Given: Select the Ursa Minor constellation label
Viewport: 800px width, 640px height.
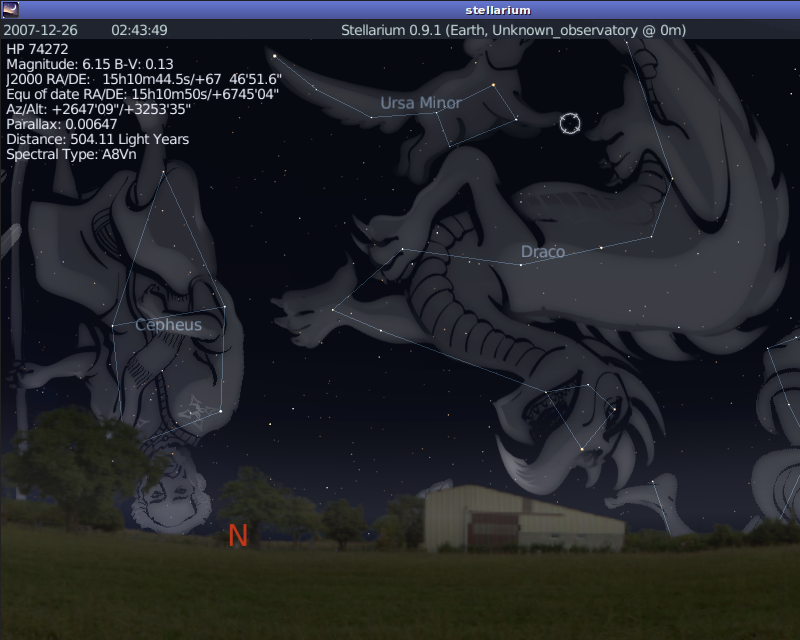Looking at the screenshot, I should tap(421, 103).
